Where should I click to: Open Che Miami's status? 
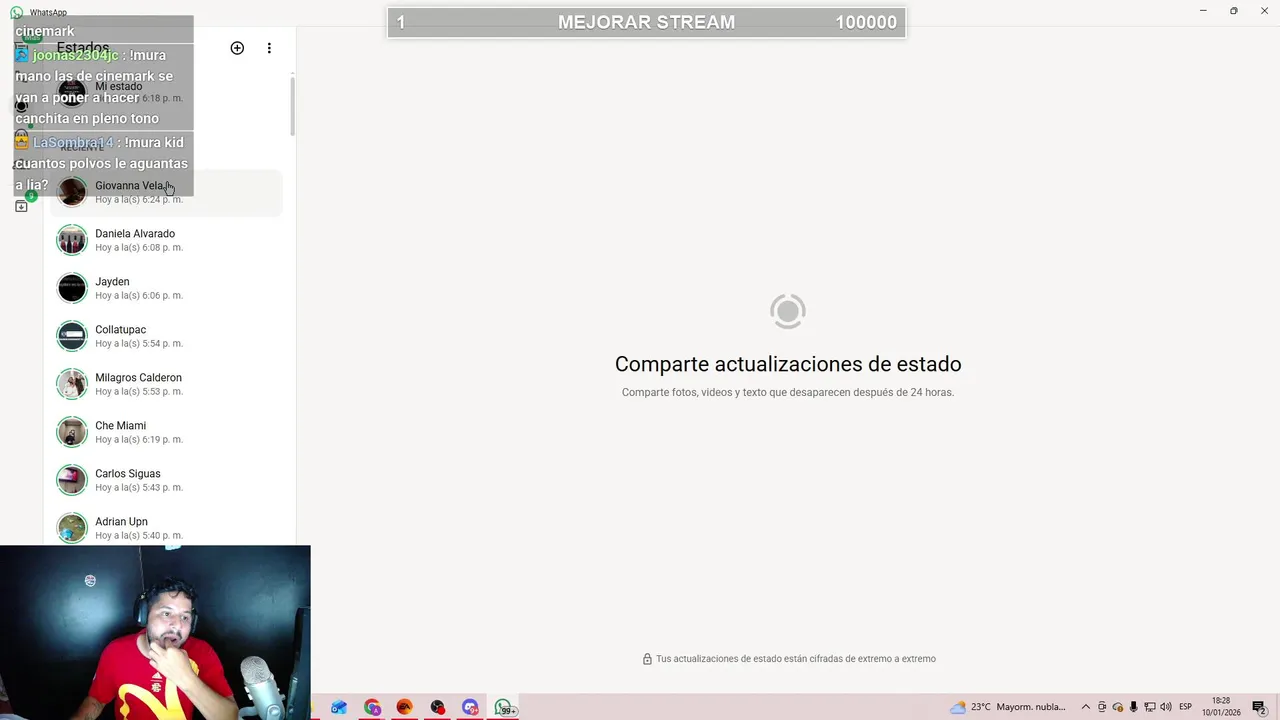click(x=166, y=432)
